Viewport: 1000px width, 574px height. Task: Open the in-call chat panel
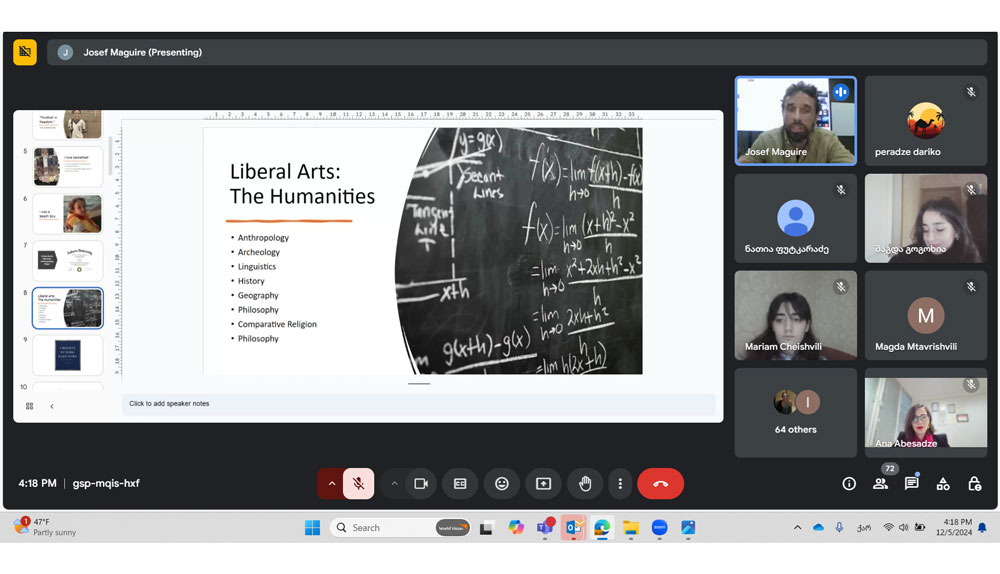912,484
